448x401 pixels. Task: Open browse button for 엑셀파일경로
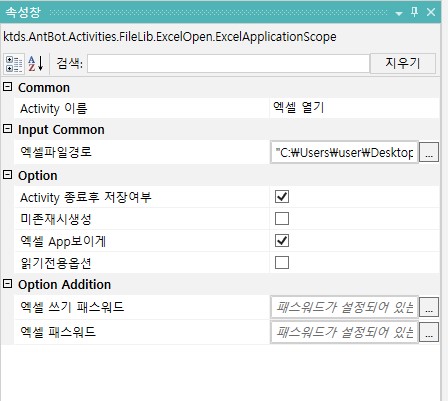pyautogui.click(x=429, y=153)
